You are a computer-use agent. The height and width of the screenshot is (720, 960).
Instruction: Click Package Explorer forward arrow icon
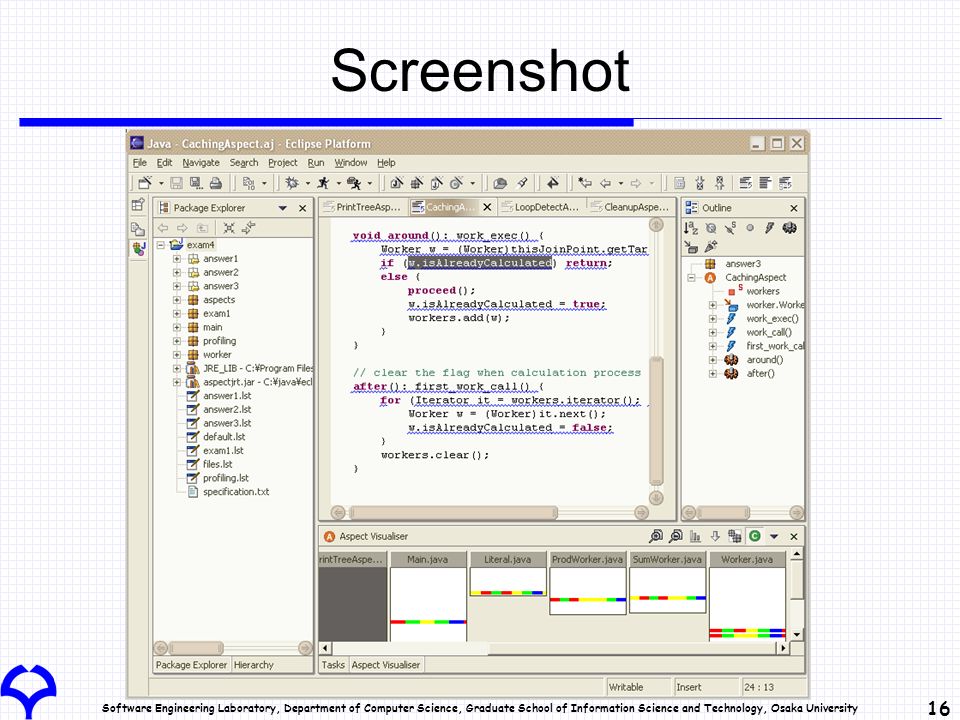click(182, 228)
